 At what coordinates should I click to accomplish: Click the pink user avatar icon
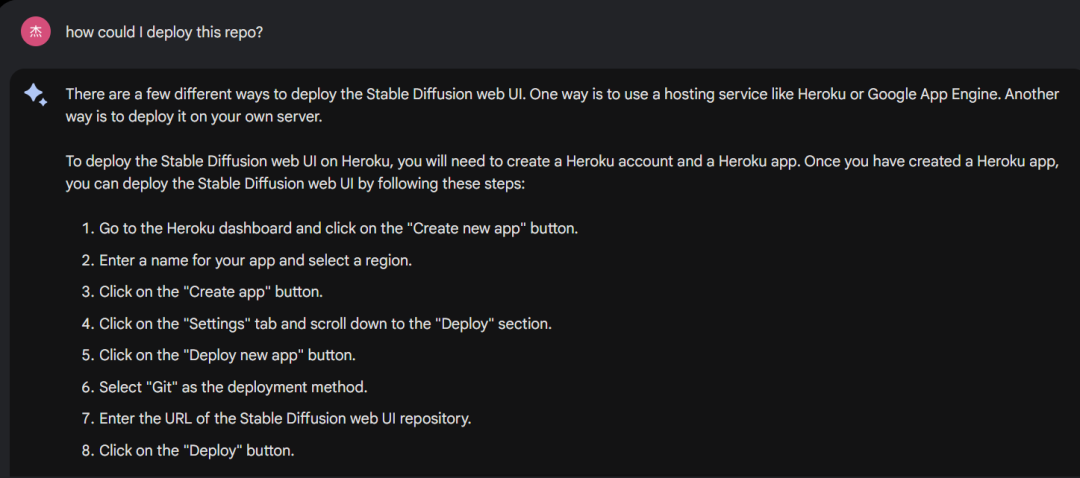coord(36,32)
